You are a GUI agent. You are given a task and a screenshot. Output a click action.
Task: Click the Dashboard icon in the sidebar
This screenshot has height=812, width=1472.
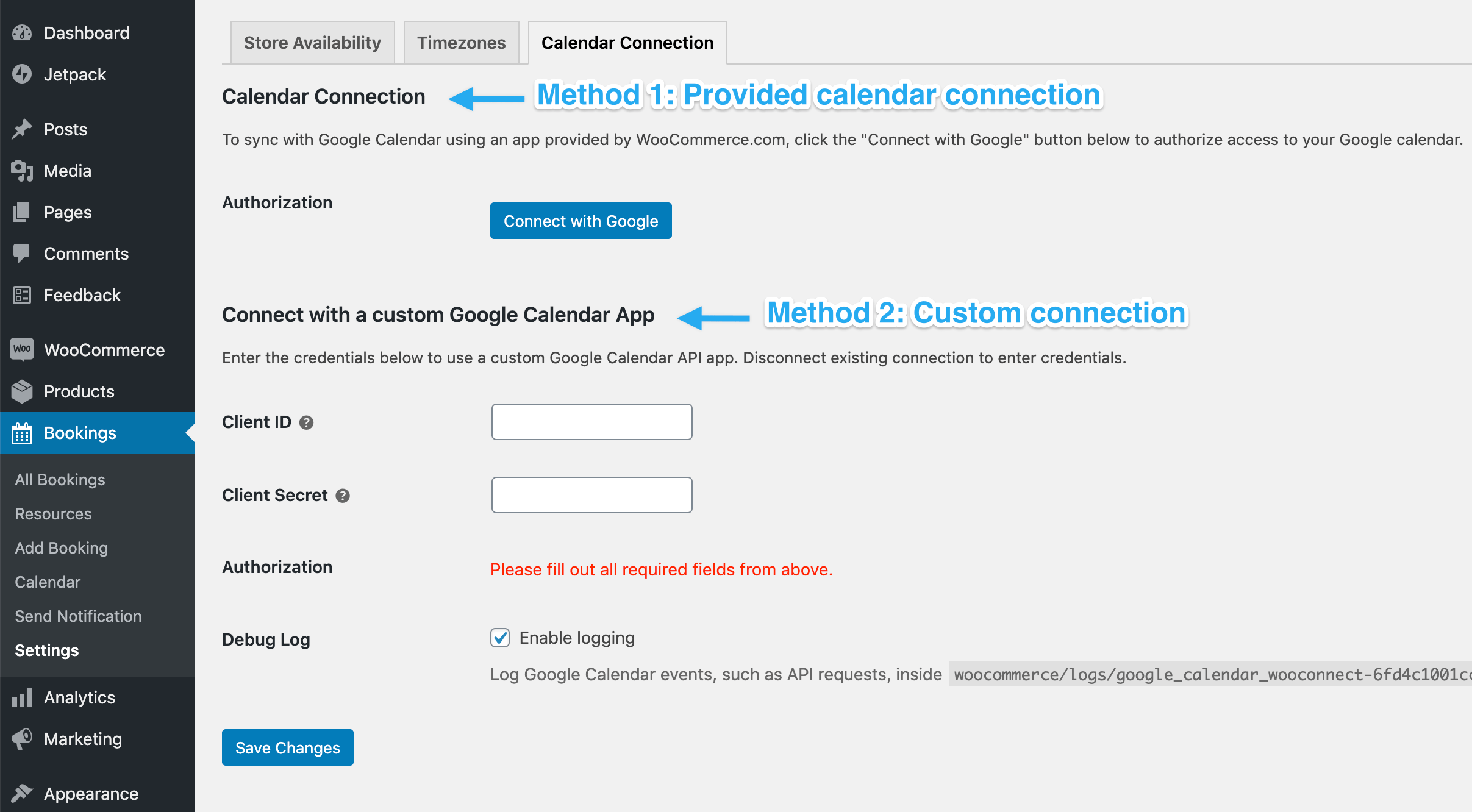pyautogui.click(x=22, y=32)
